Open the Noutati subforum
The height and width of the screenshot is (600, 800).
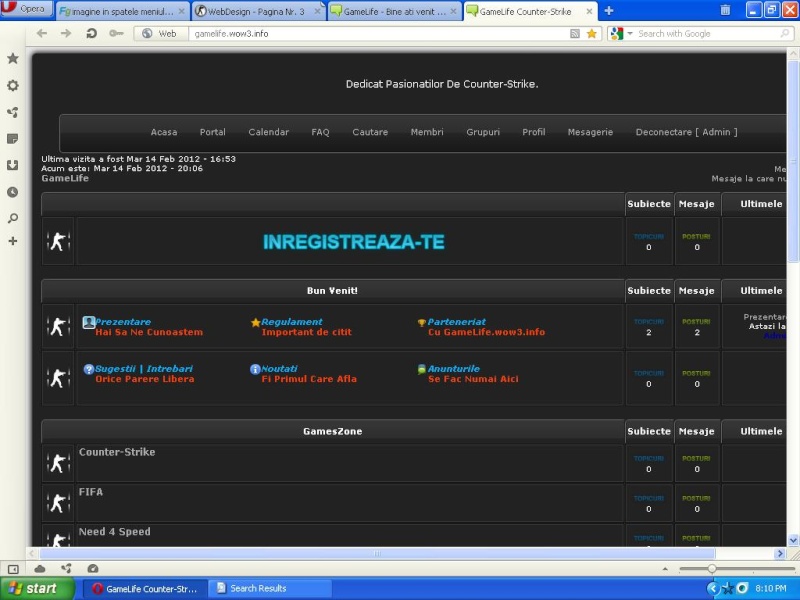(279, 369)
